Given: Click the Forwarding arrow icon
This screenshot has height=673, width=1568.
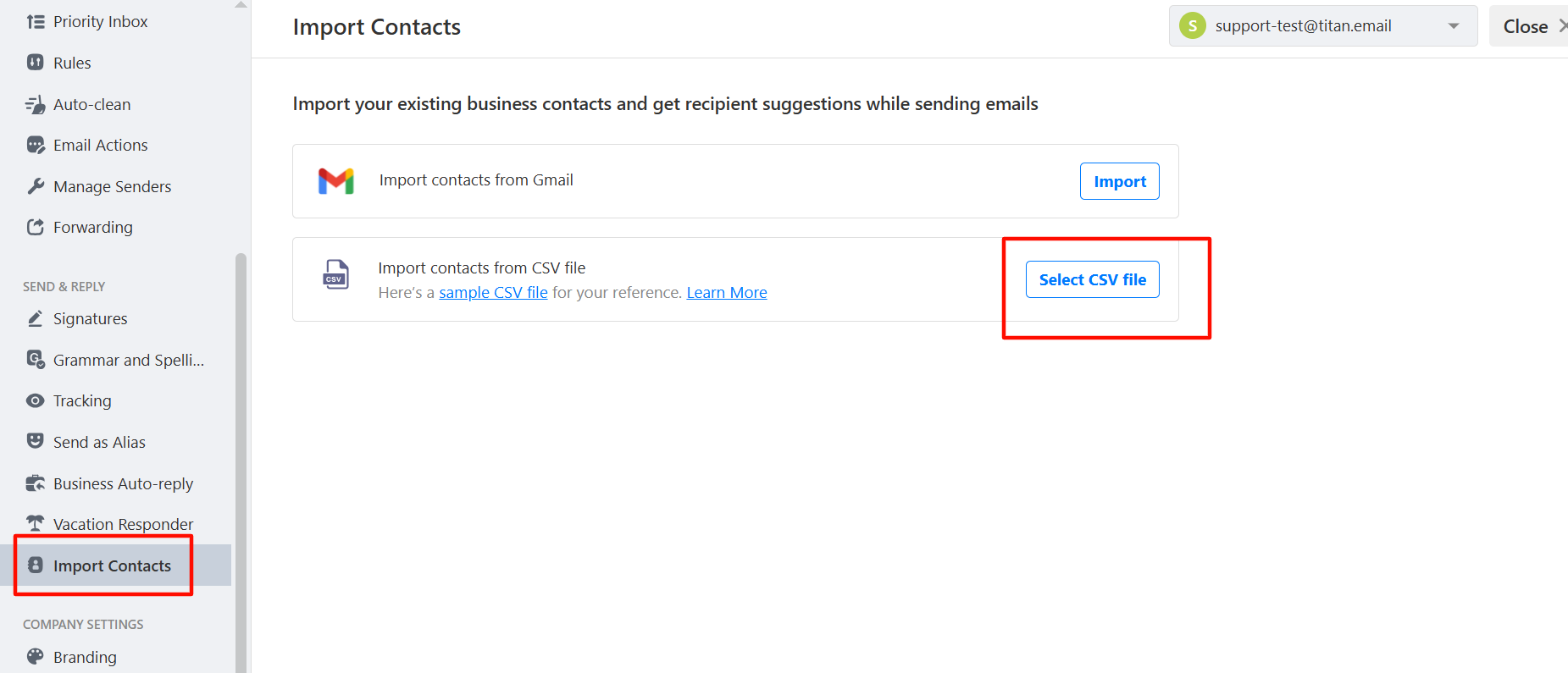Looking at the screenshot, I should [x=36, y=227].
